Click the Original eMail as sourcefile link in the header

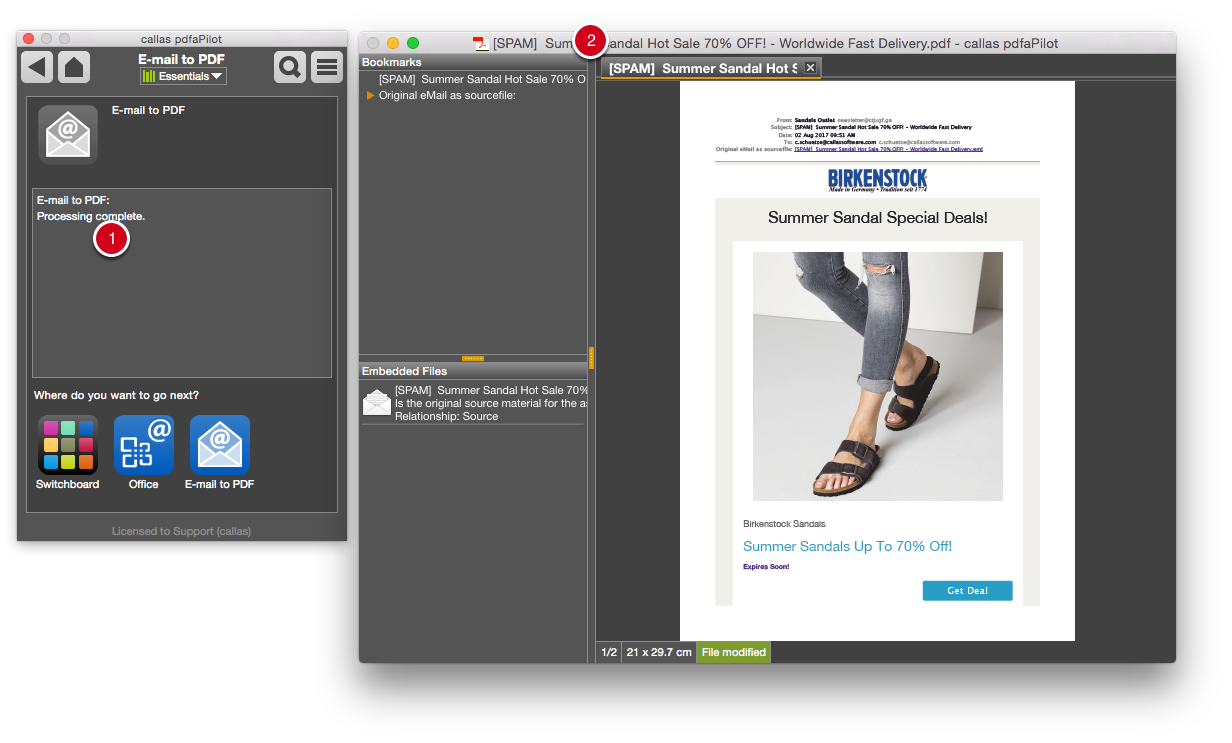pyautogui.click(x=888, y=149)
